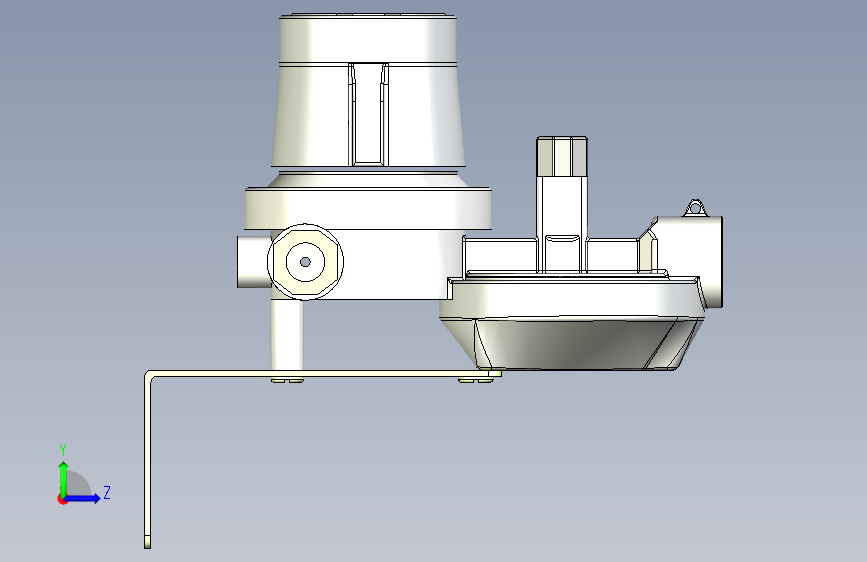This screenshot has height=562, width=867.
Task: Select the vertical post under the hex plug
Action: [287, 335]
